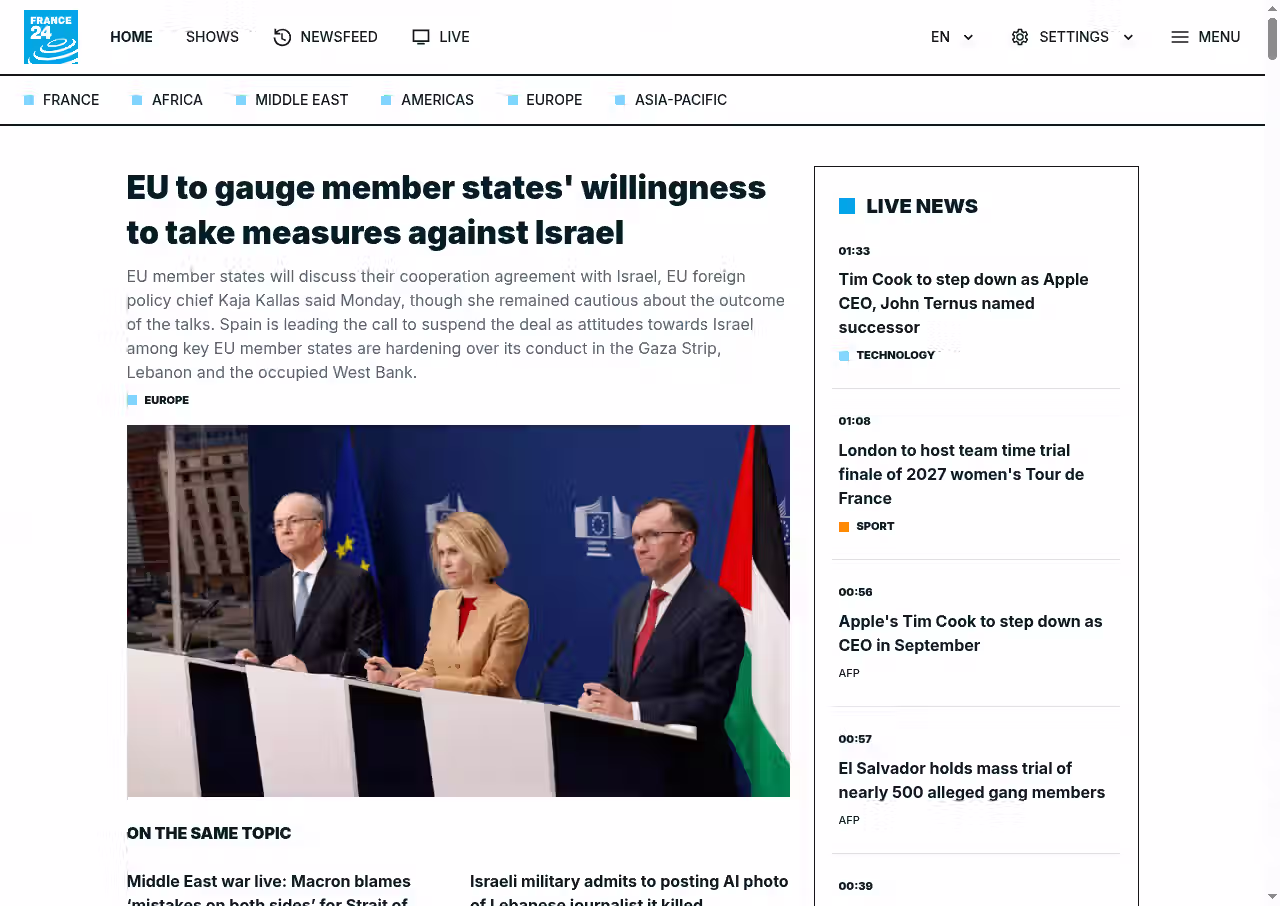1280x906 pixels.
Task: Go to the Asia-Pacific section
Action: [680, 100]
